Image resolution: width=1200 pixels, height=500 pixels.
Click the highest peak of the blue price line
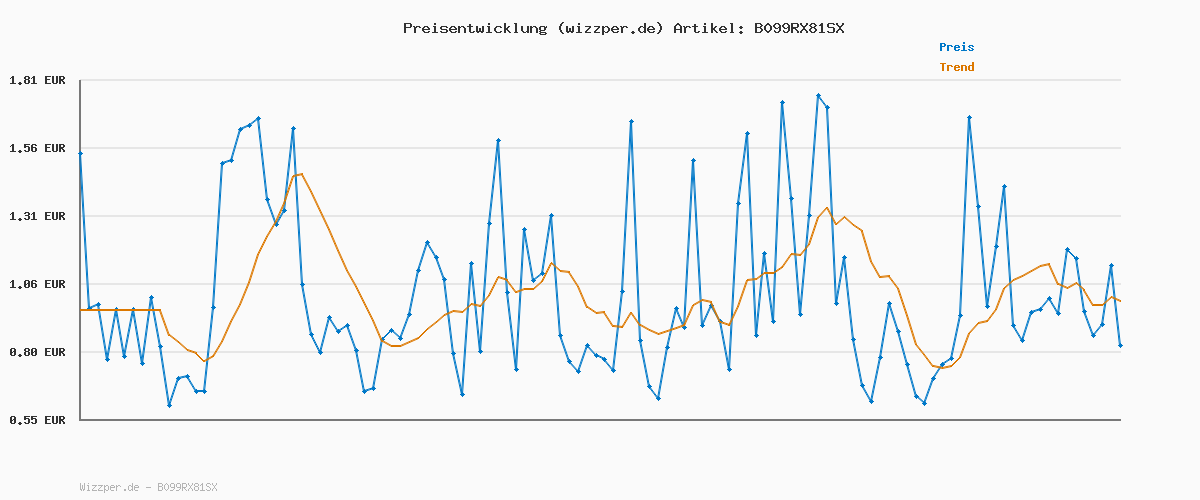coord(818,96)
